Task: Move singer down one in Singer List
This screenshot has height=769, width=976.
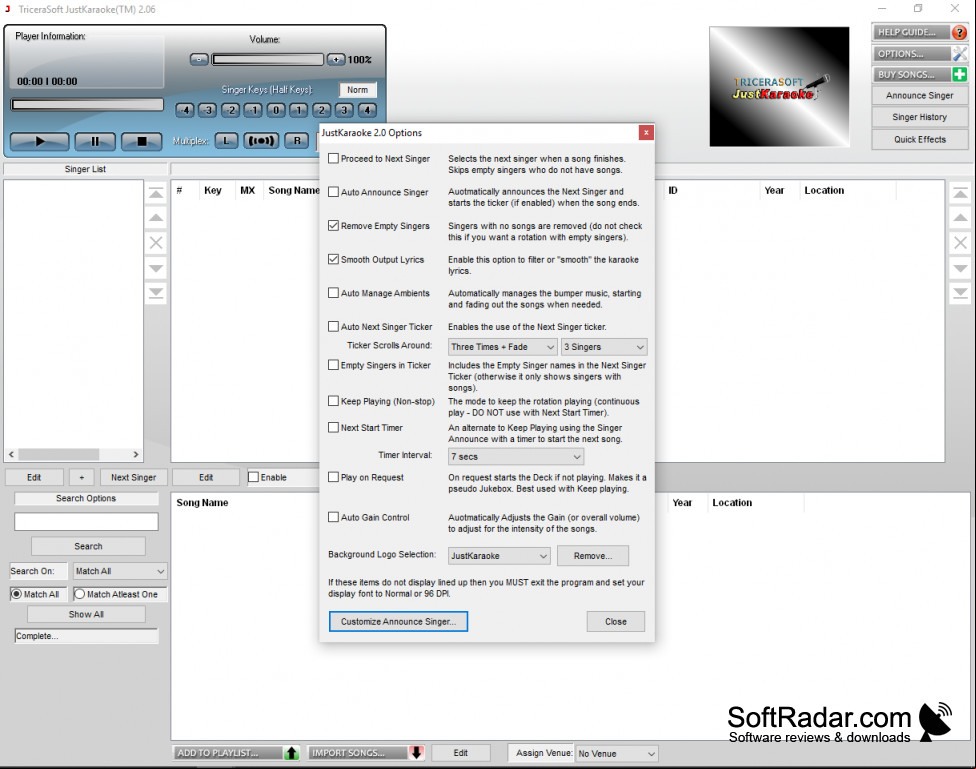Action: click(x=156, y=268)
